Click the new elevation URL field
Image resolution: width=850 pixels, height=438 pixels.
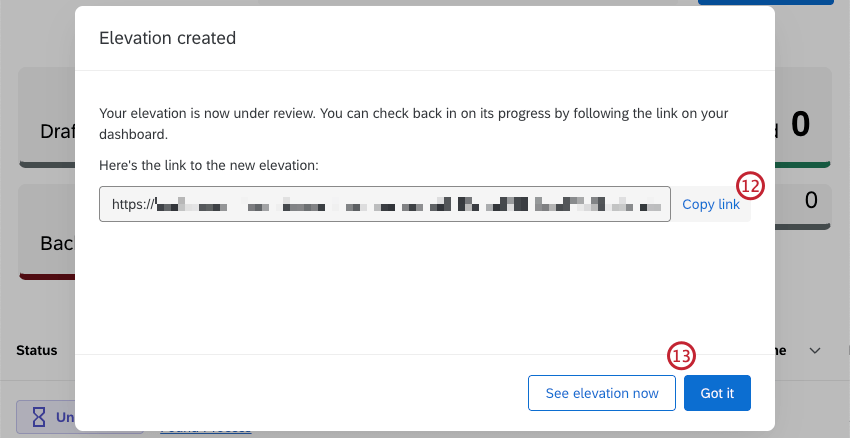coord(385,204)
